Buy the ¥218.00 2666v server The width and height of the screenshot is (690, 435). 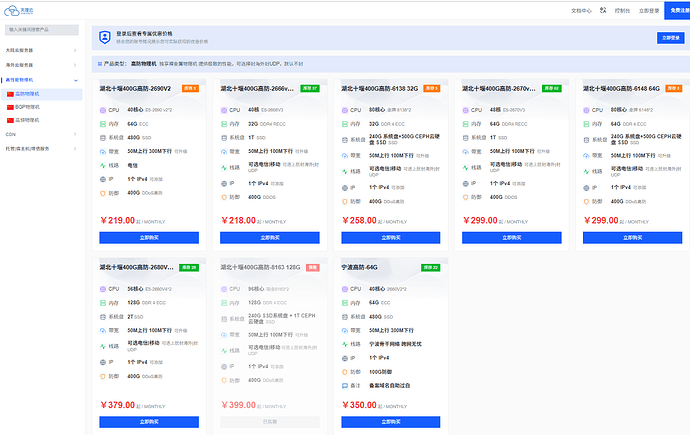tap(270, 238)
